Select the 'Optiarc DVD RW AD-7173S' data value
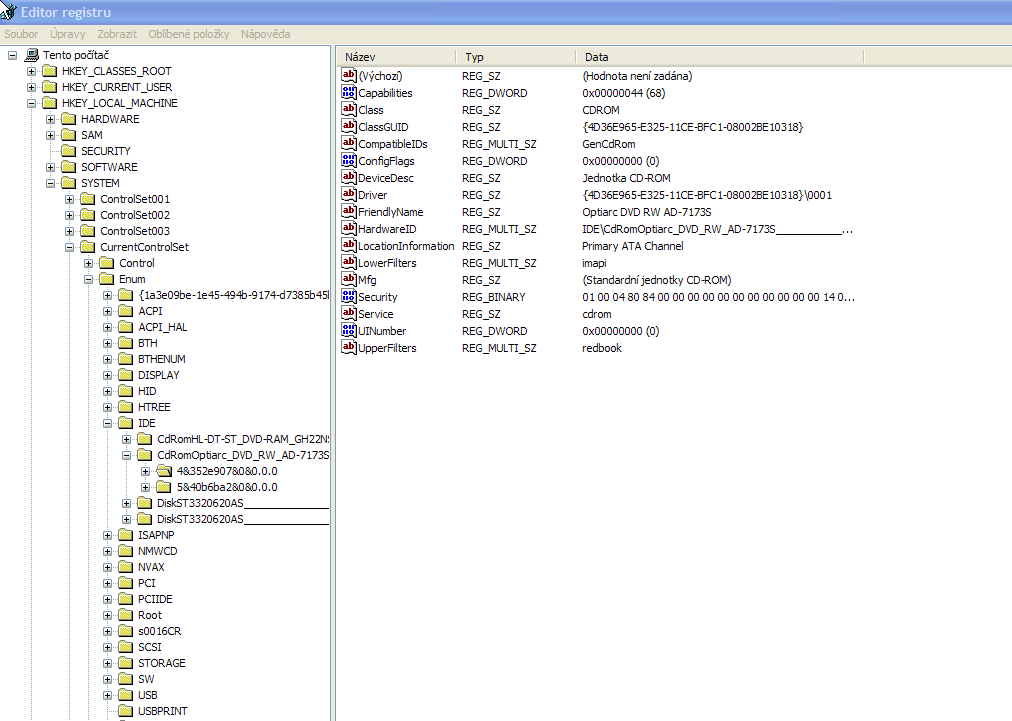 pyautogui.click(x=647, y=212)
